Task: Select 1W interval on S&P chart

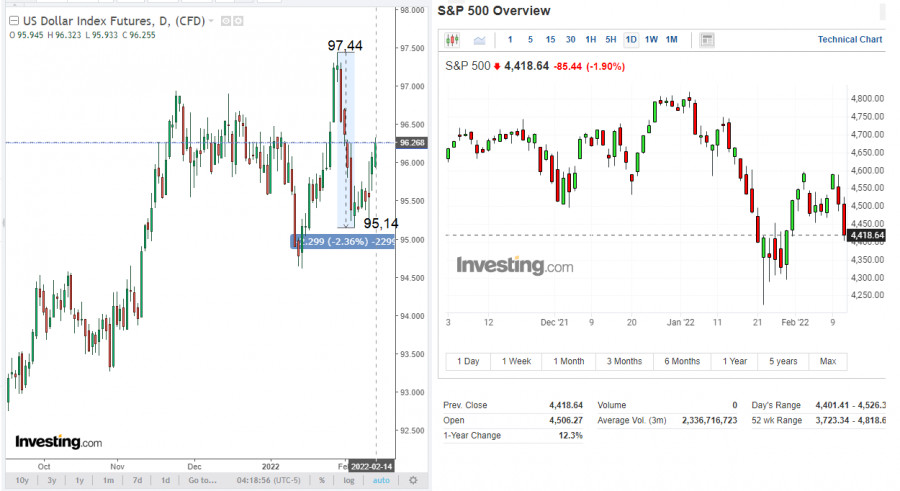Action: (x=651, y=40)
